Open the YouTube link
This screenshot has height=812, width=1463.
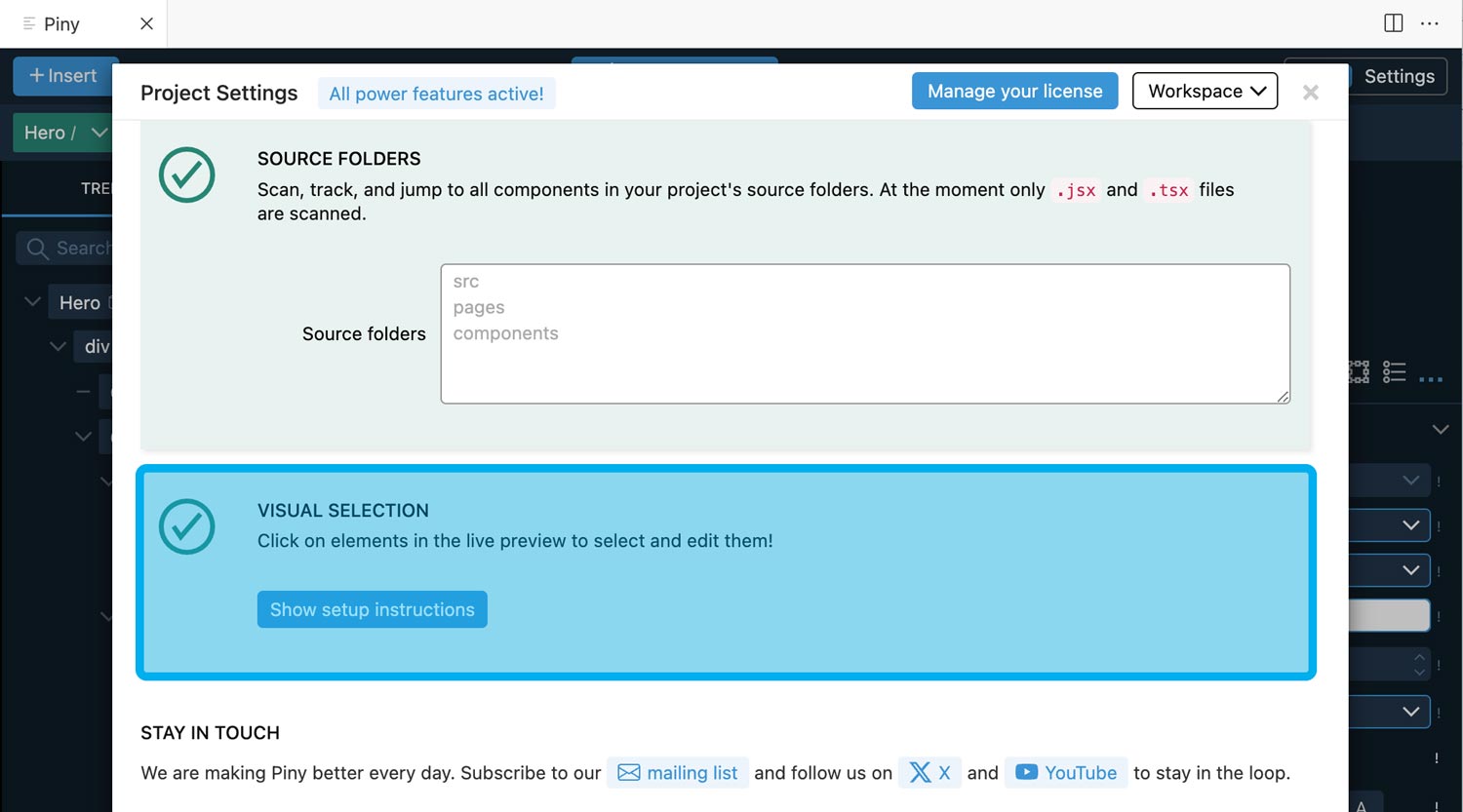pyautogui.click(x=1066, y=773)
